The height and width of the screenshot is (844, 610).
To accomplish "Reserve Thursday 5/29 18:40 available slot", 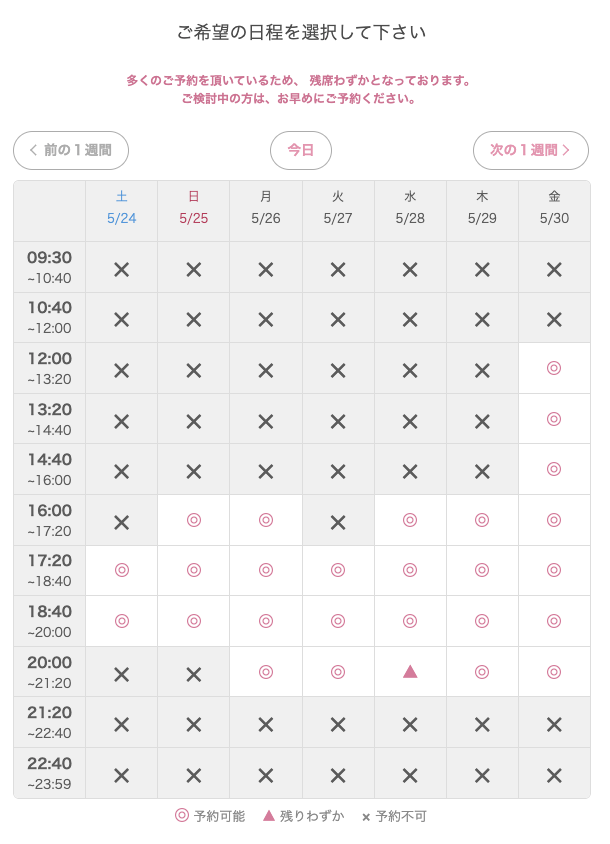I will [482, 621].
